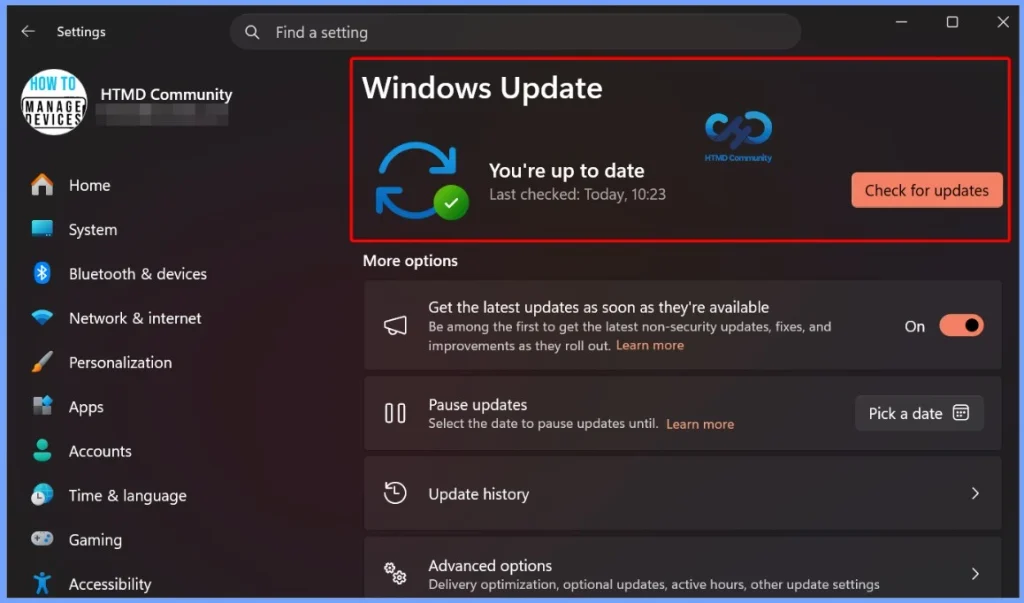The image size is (1024, 603).
Task: Click the Accounts person icon
Action: pos(42,450)
